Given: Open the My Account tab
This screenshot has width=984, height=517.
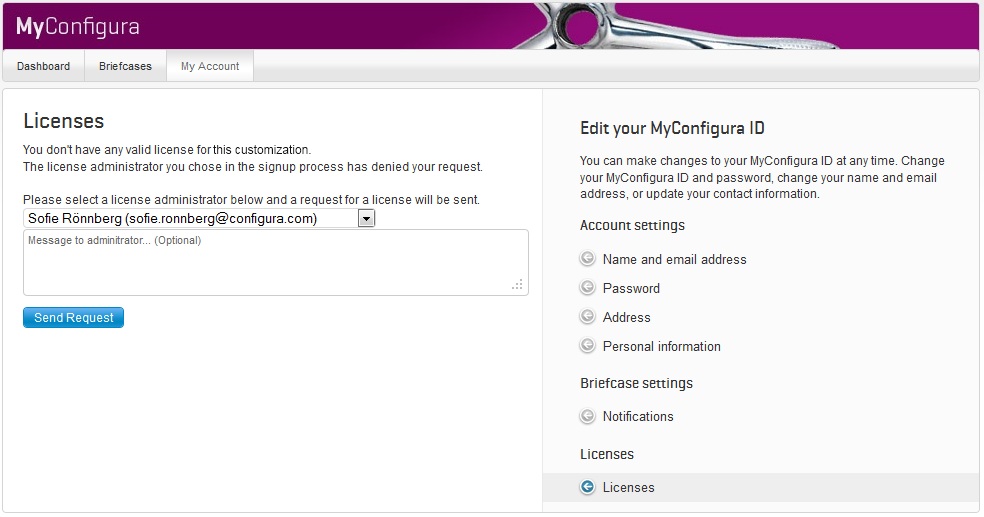Looking at the screenshot, I should pyautogui.click(x=210, y=66).
